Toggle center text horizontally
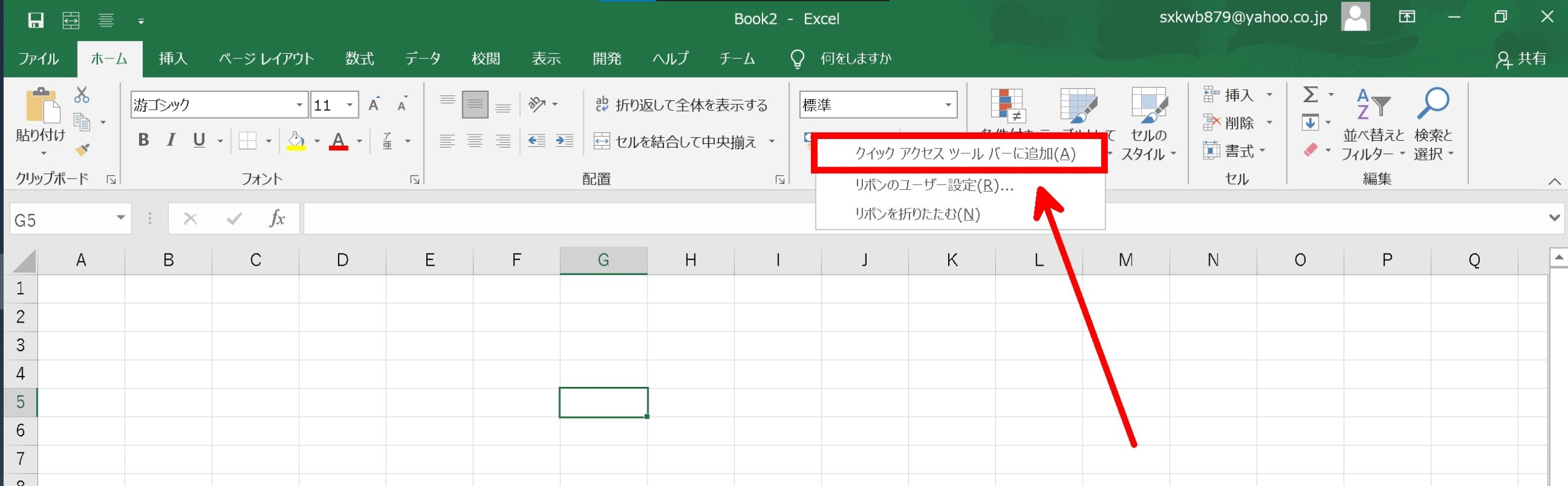 point(475,141)
